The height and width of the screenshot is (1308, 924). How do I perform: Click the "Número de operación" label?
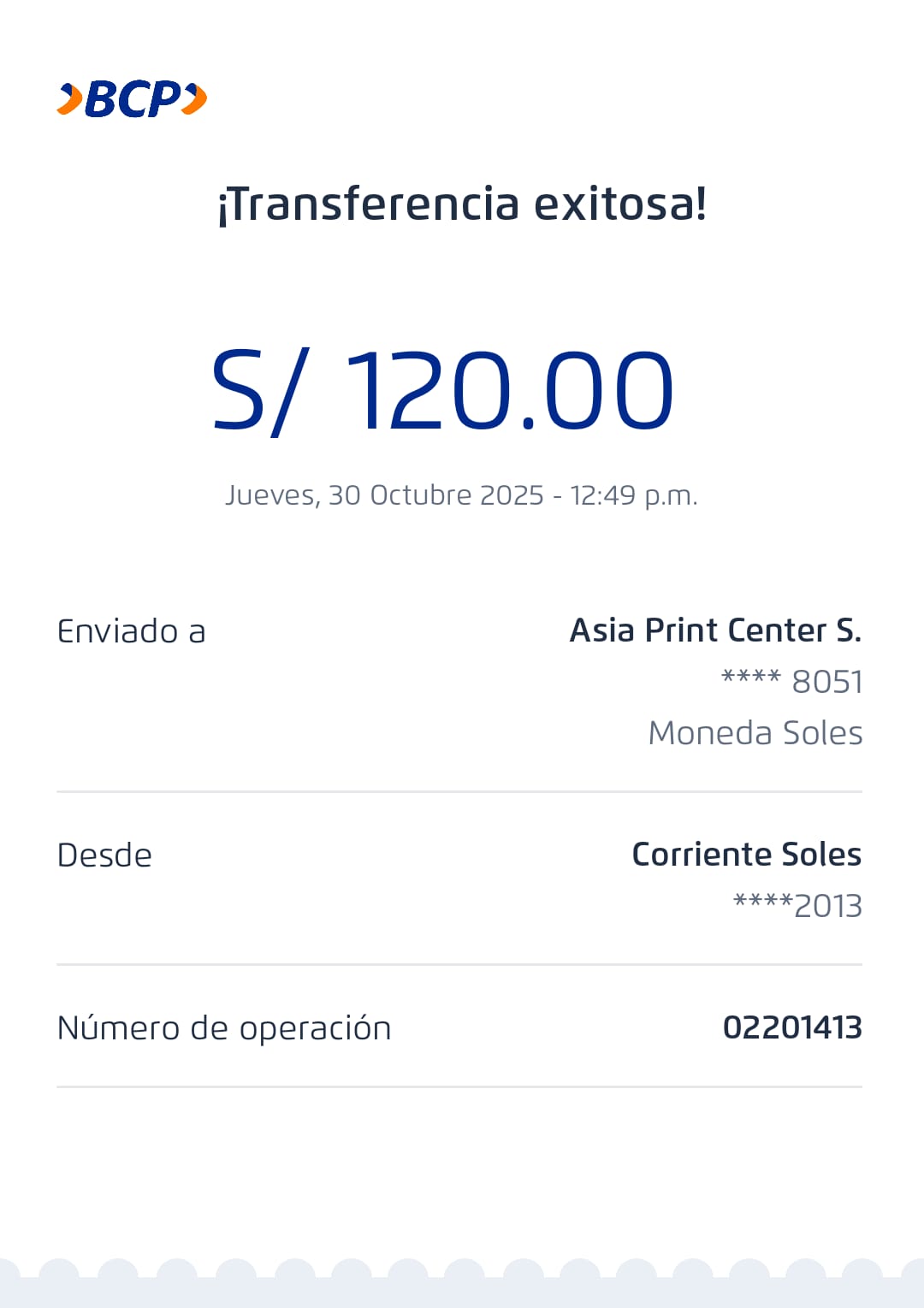224,1028
